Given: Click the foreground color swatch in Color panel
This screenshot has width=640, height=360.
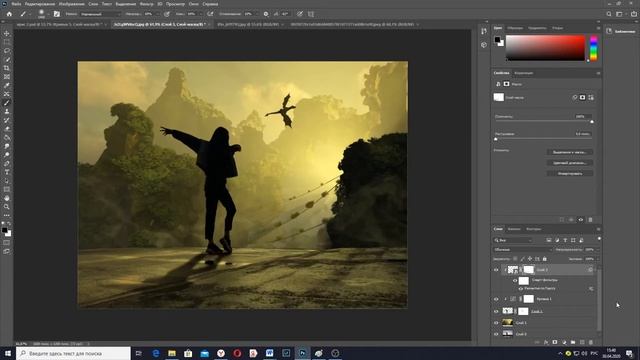Looking at the screenshot, I should click(497, 40).
